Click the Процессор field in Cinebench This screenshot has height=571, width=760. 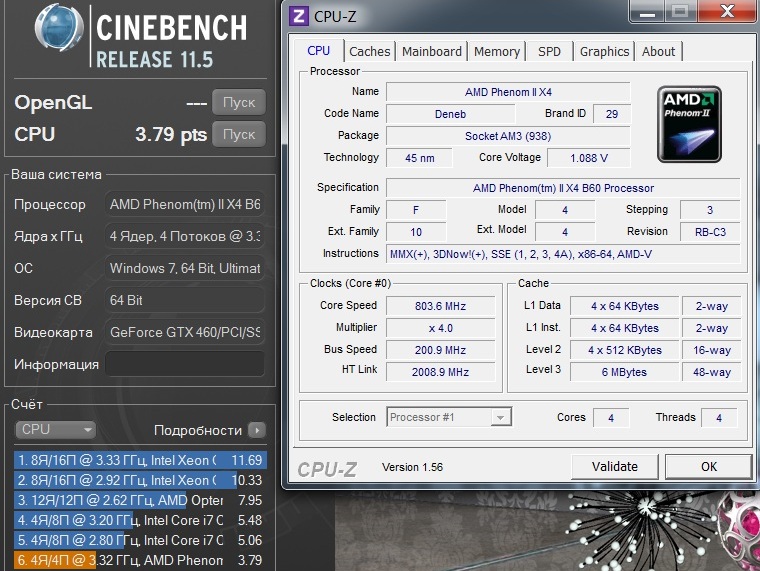185,204
